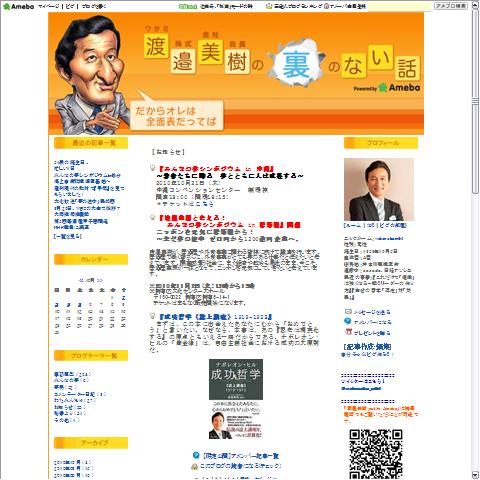Go to next month with calendar >> arrow
This screenshot has width=480, height=480.
pyautogui.click(x=99, y=280)
